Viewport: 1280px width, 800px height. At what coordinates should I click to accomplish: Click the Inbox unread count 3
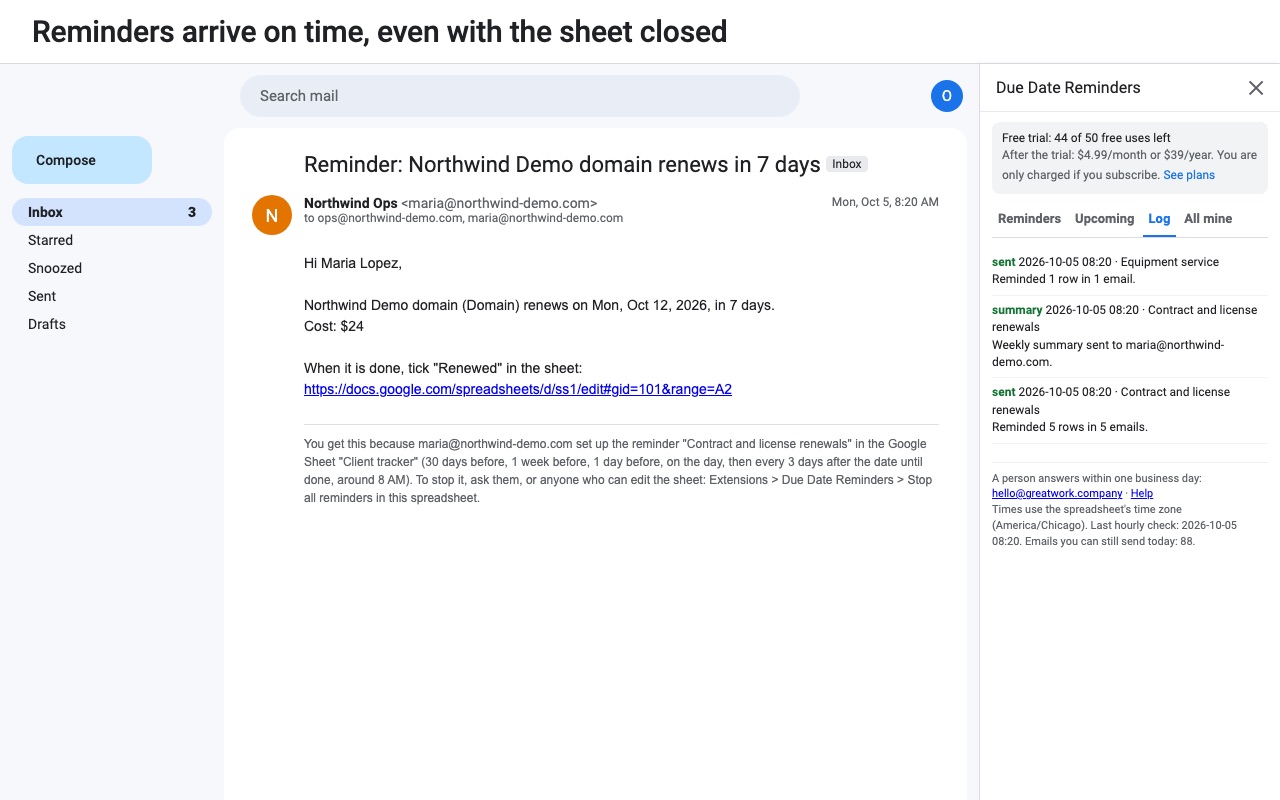pyautogui.click(x=192, y=212)
